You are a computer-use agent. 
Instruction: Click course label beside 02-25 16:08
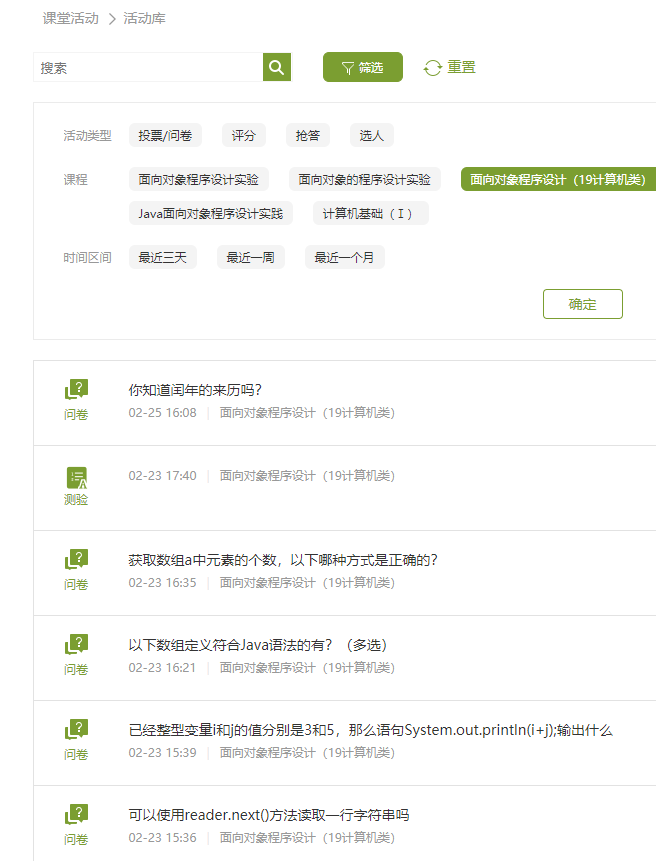[307, 412]
